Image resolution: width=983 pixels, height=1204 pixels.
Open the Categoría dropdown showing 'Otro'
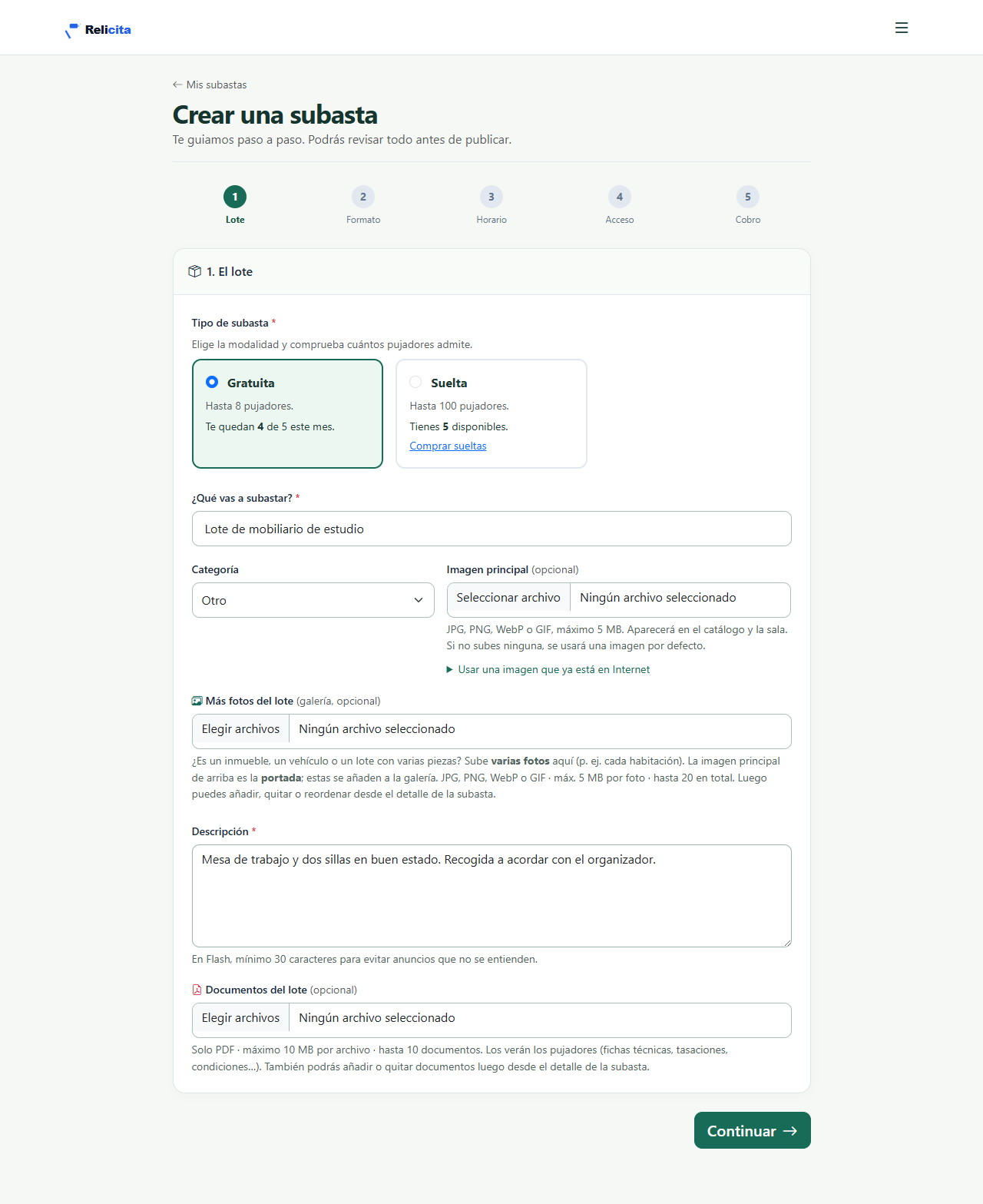313,600
